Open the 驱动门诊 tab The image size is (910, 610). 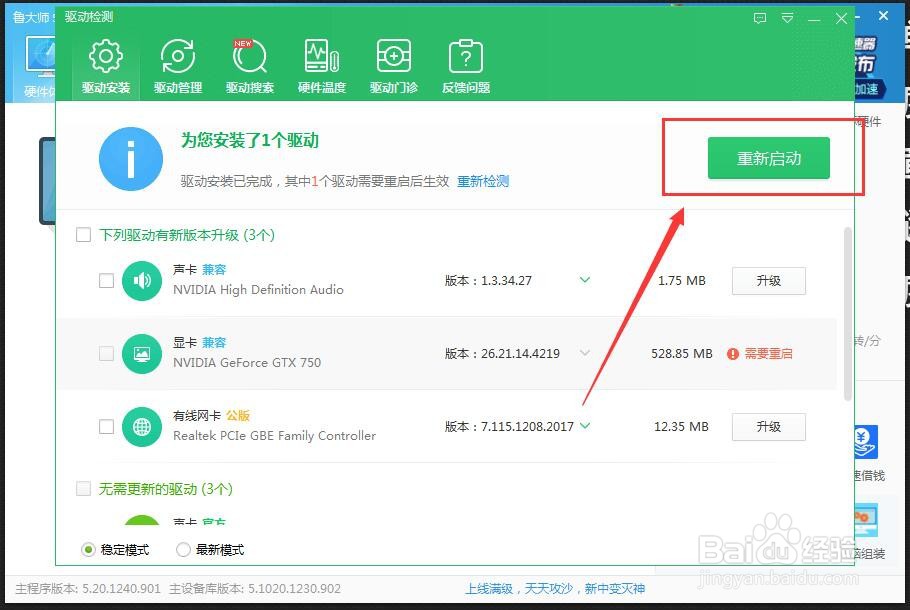click(x=393, y=66)
